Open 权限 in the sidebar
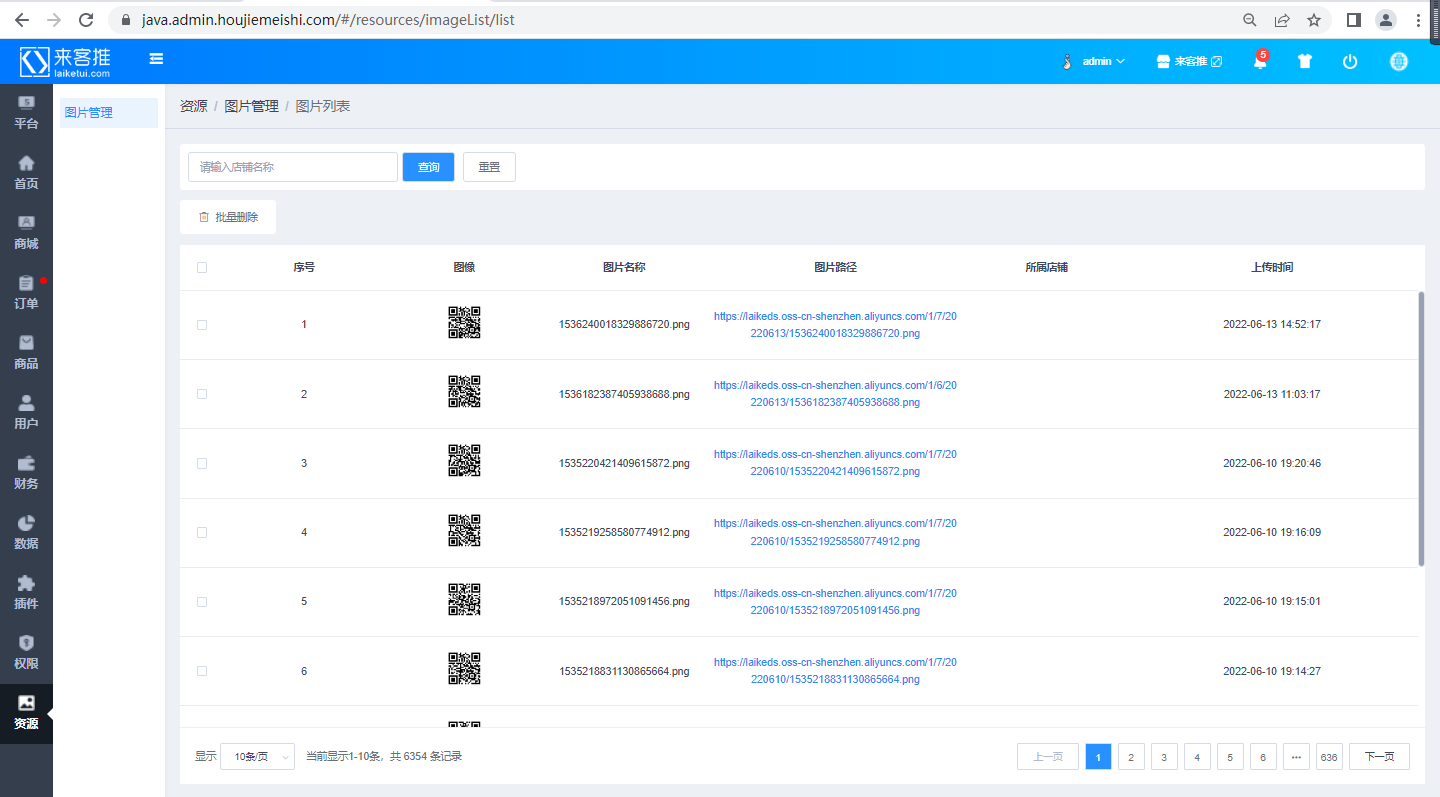 coord(26,653)
